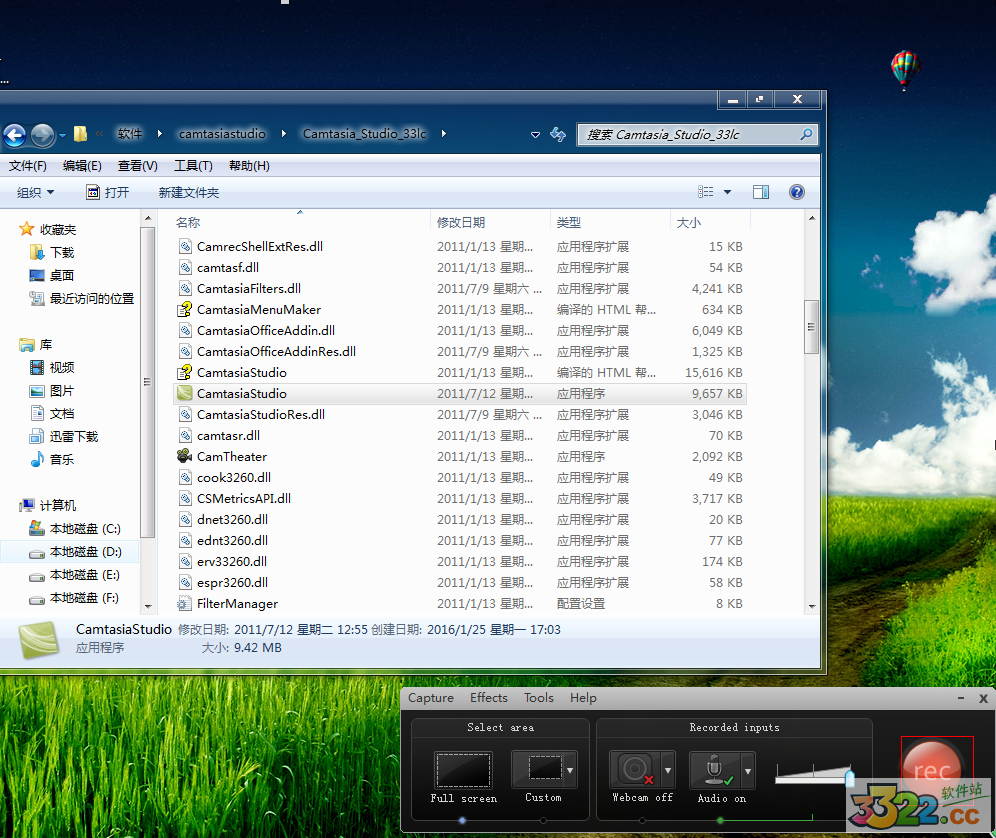Expand the 组织 dropdown

pos(36,193)
